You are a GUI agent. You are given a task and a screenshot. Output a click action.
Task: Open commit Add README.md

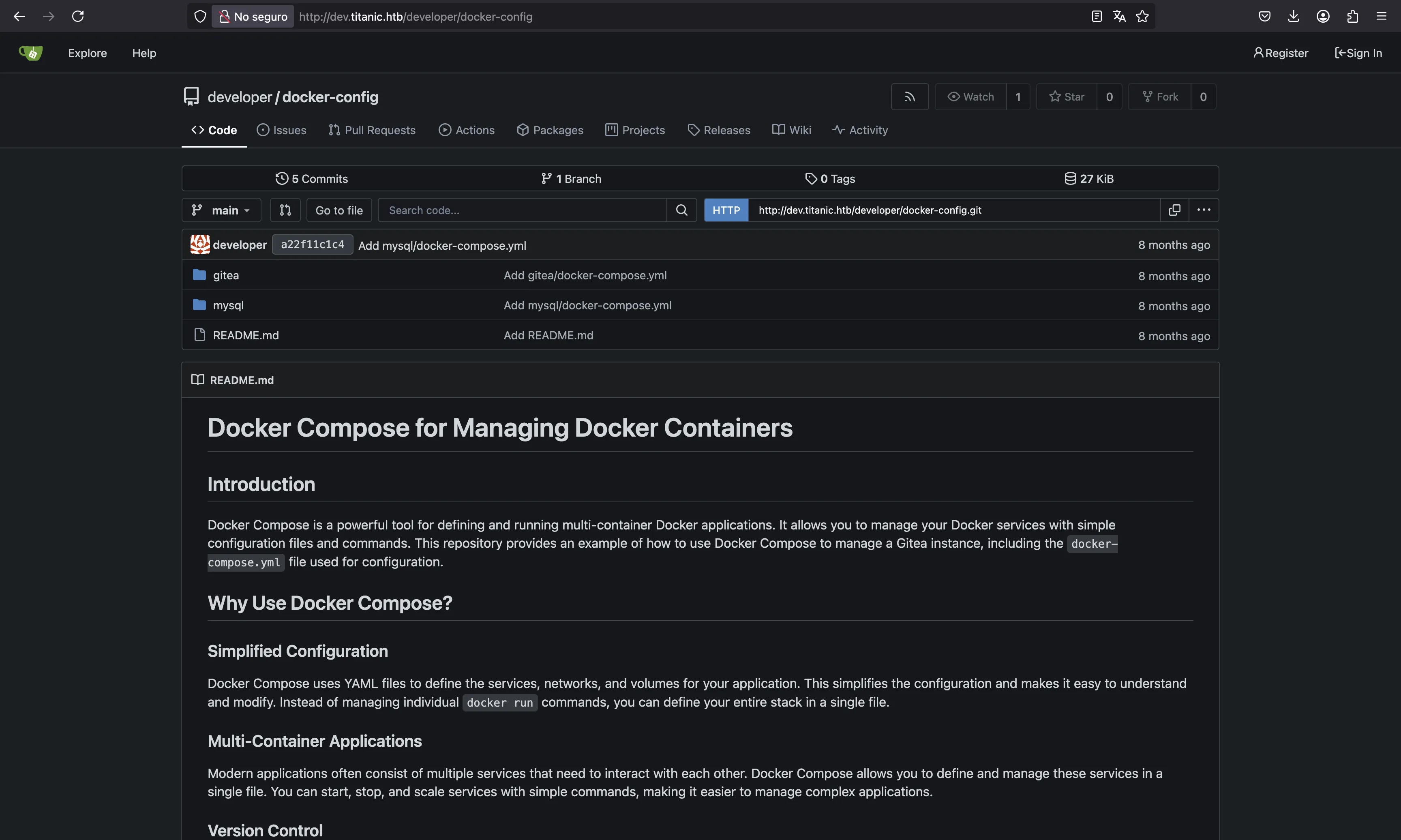coord(548,335)
